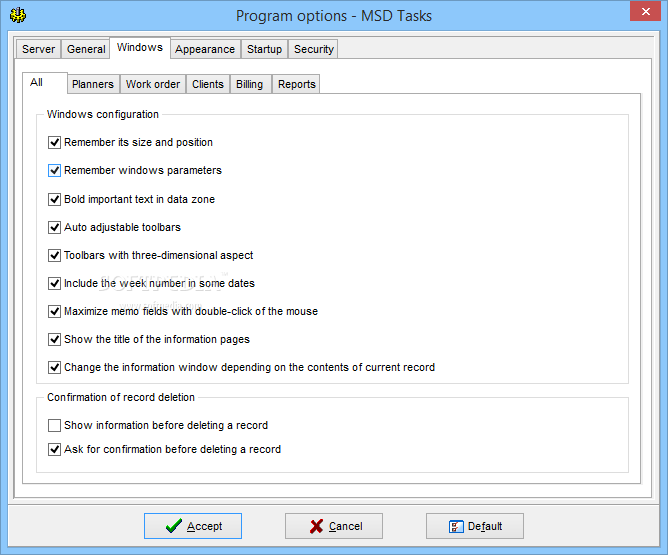Open the Startup tab
The image size is (668, 555).
coord(265,49)
